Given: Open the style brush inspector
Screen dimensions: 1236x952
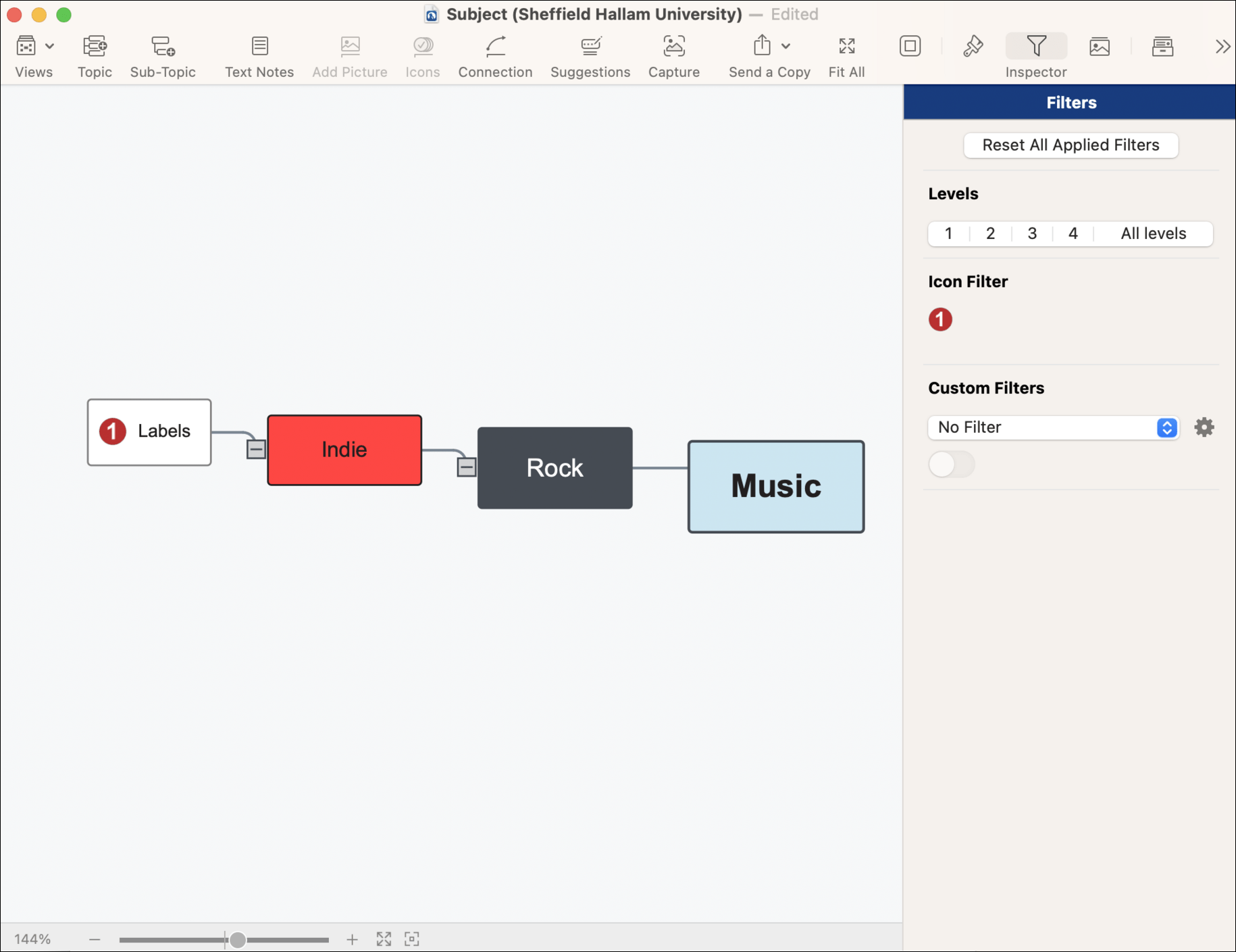Looking at the screenshot, I should tap(973, 46).
